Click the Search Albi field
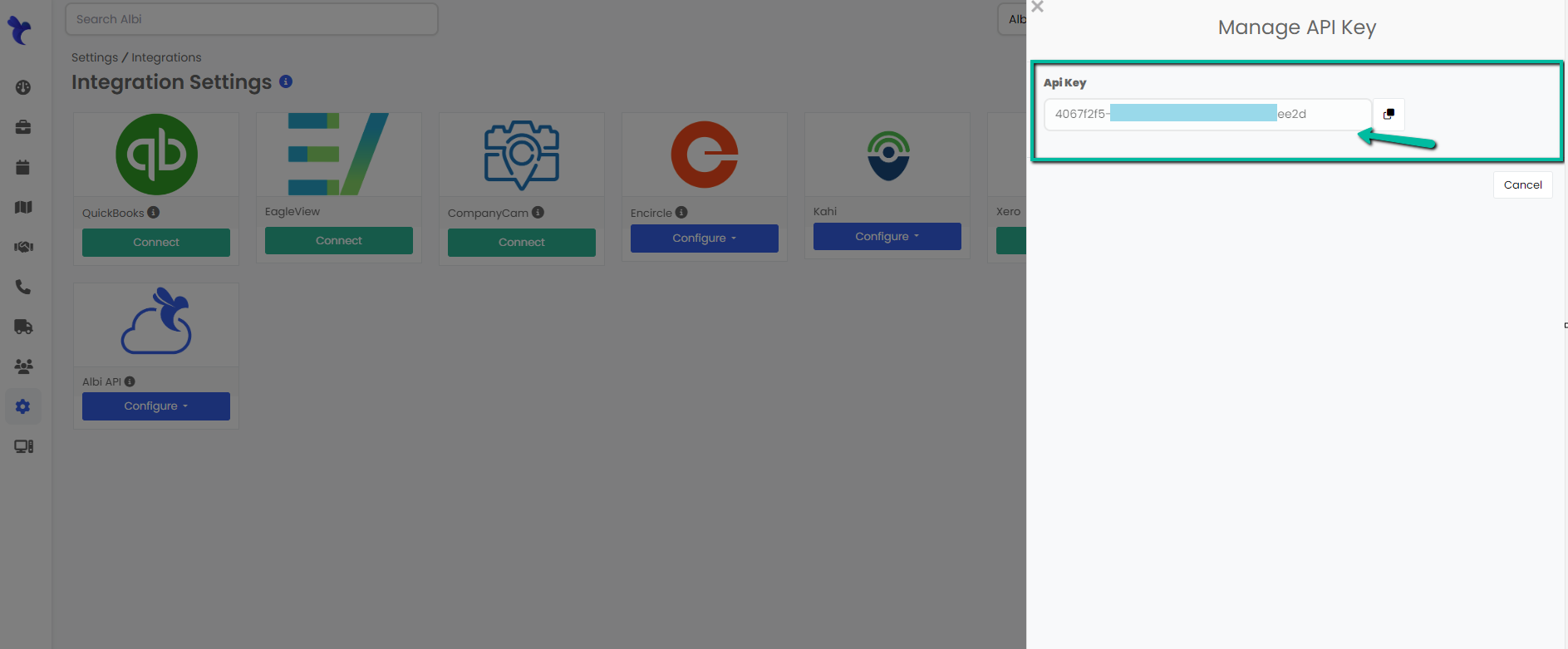1568x649 pixels. (x=252, y=19)
